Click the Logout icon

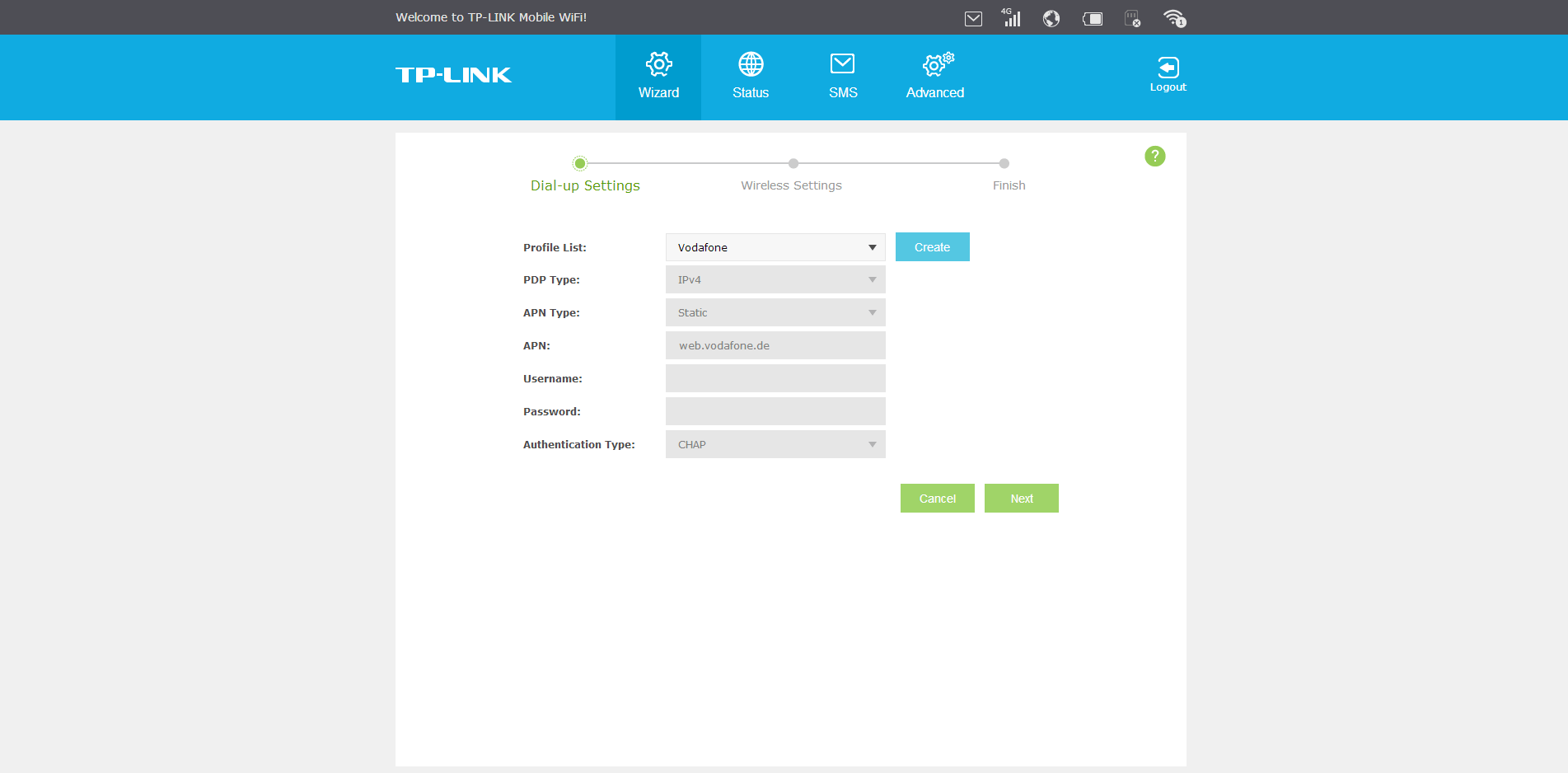[1168, 74]
